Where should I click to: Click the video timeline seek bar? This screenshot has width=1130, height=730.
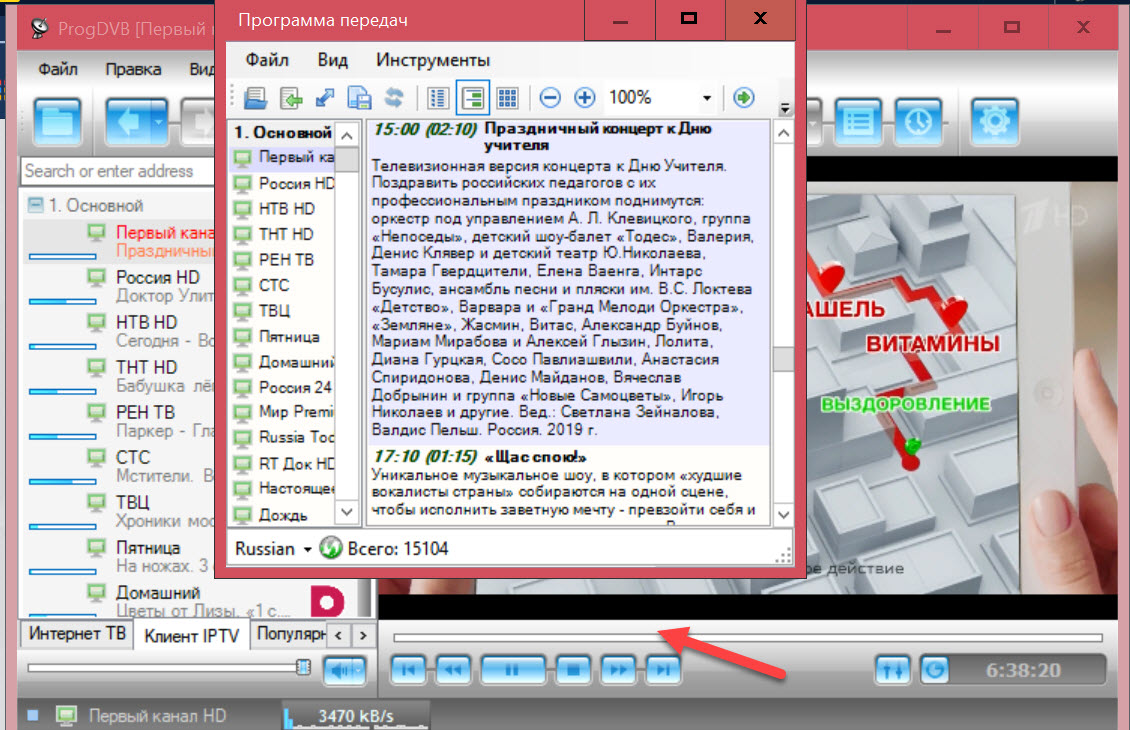[x=747, y=637]
